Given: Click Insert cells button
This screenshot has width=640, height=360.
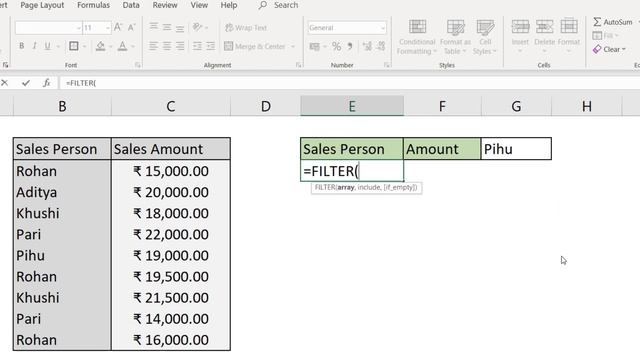Looking at the screenshot, I should pos(520,36).
